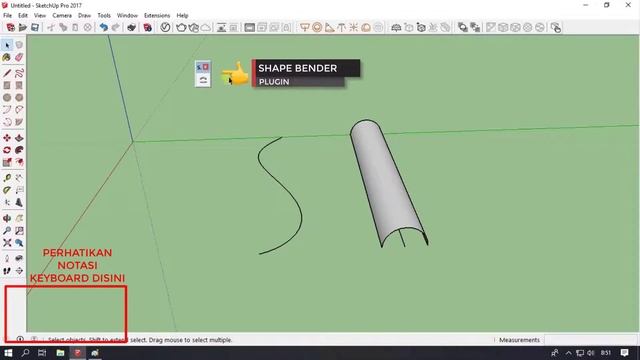Click Shape Bender top plugin icon
Viewport: 640px width, 360px height.
pyautogui.click(x=203, y=67)
